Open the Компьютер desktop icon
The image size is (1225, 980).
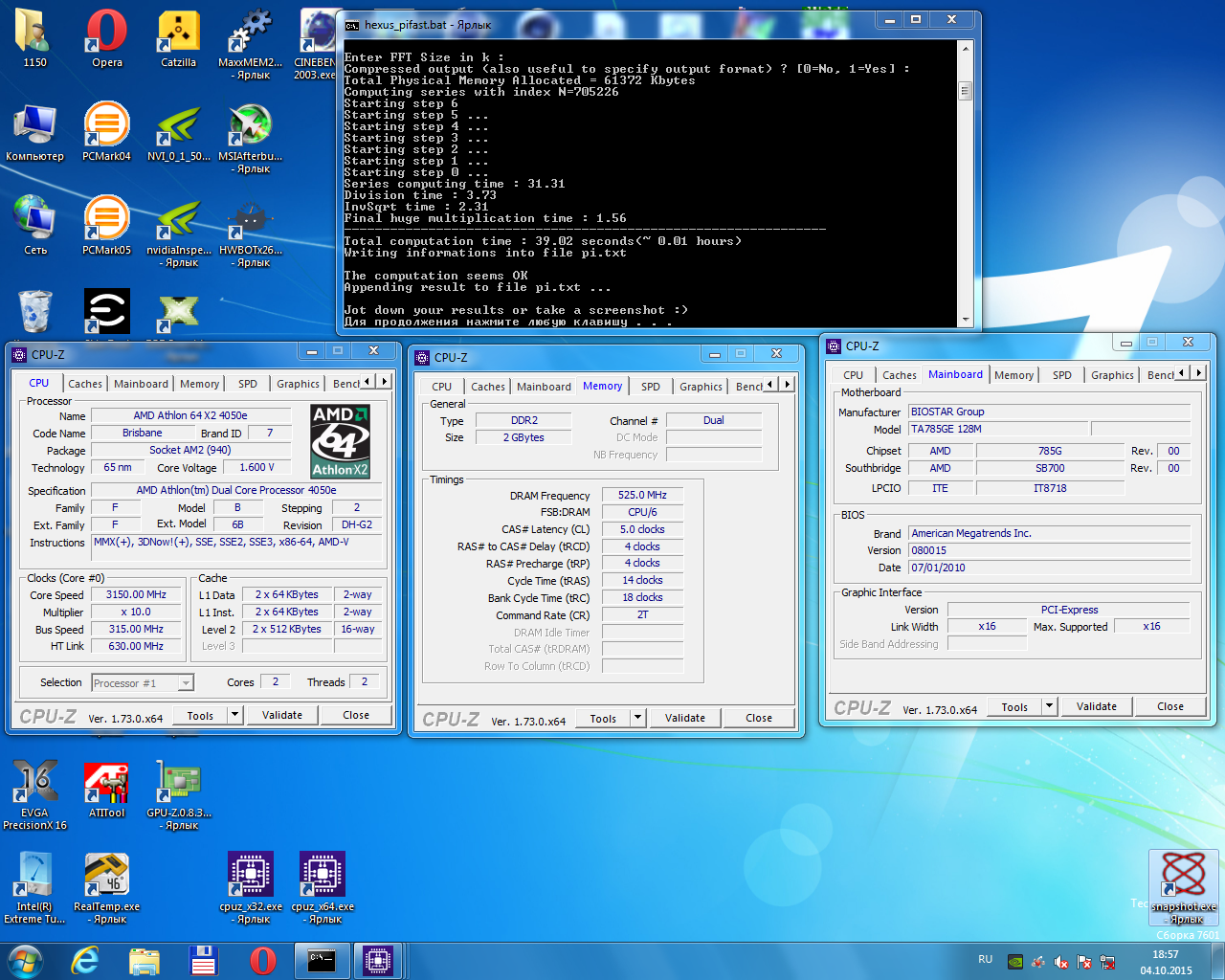[x=34, y=132]
